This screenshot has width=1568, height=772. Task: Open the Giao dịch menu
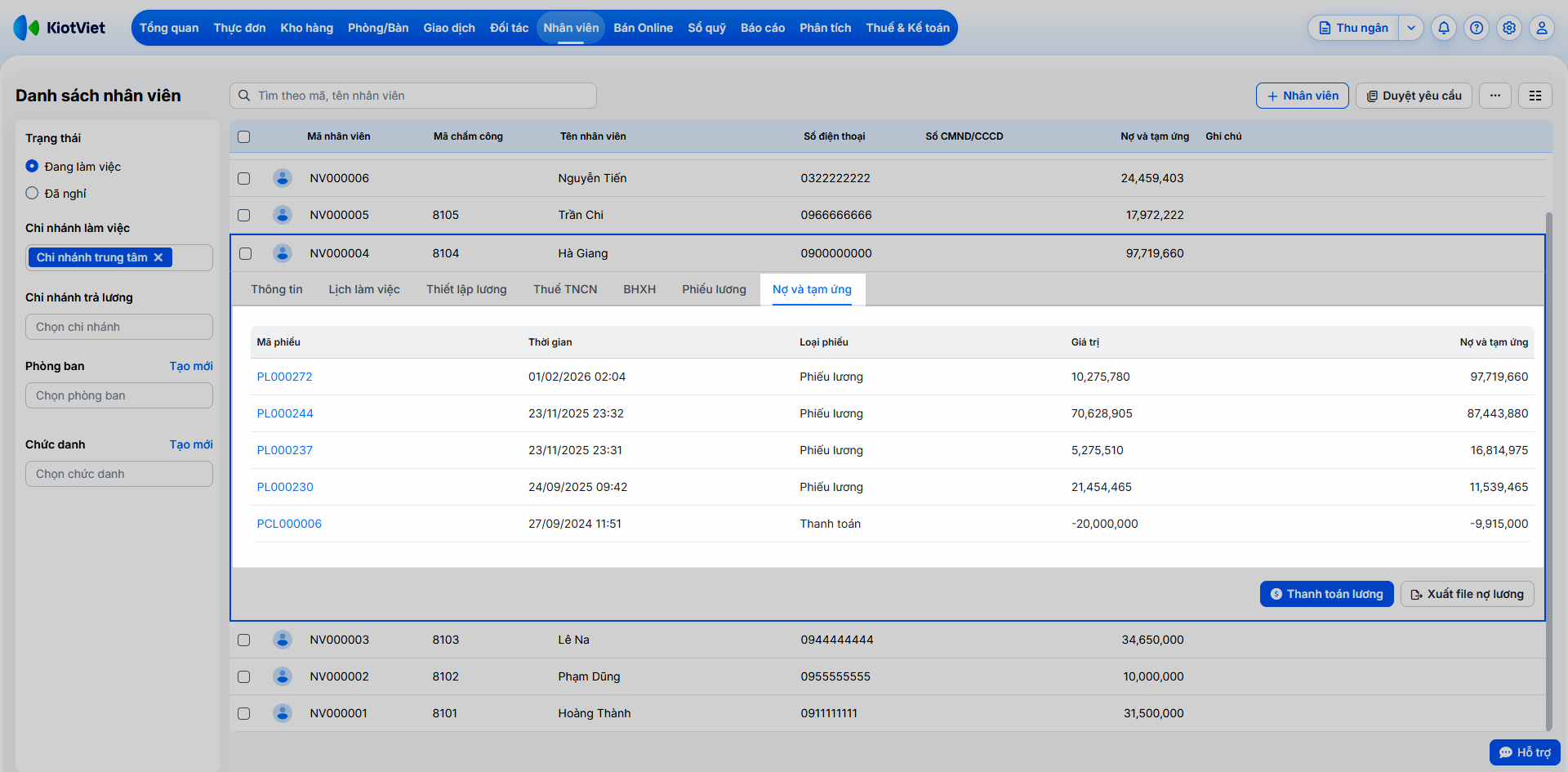pos(449,28)
